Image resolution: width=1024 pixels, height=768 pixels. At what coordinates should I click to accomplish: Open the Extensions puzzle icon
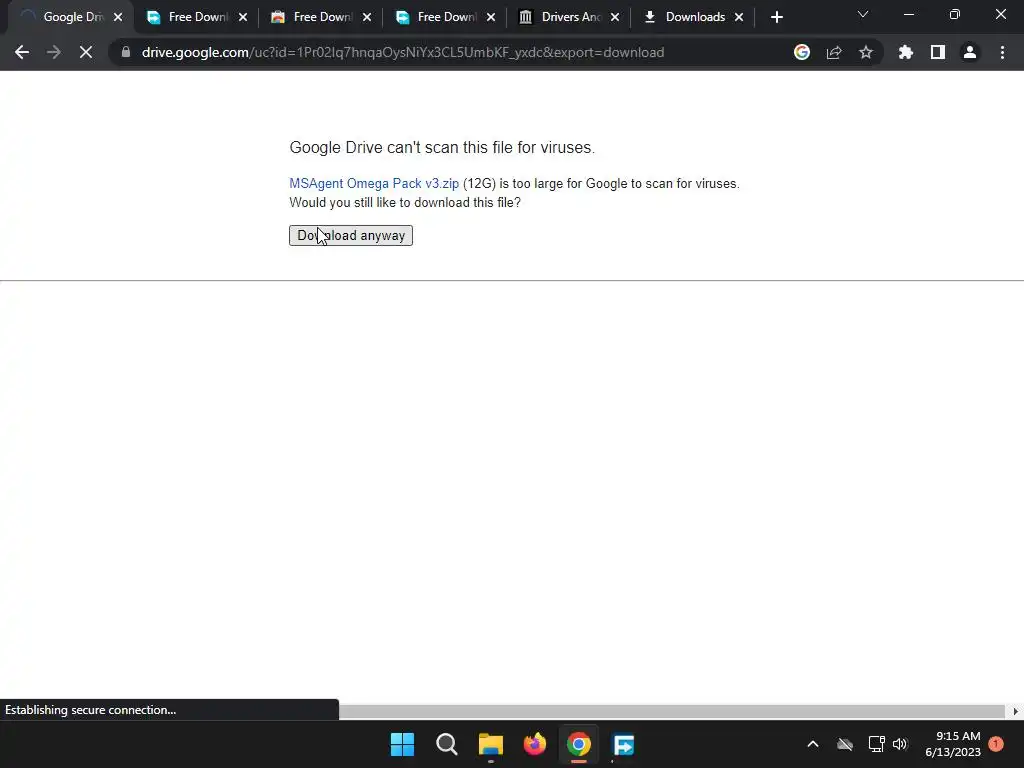pyautogui.click(x=906, y=52)
